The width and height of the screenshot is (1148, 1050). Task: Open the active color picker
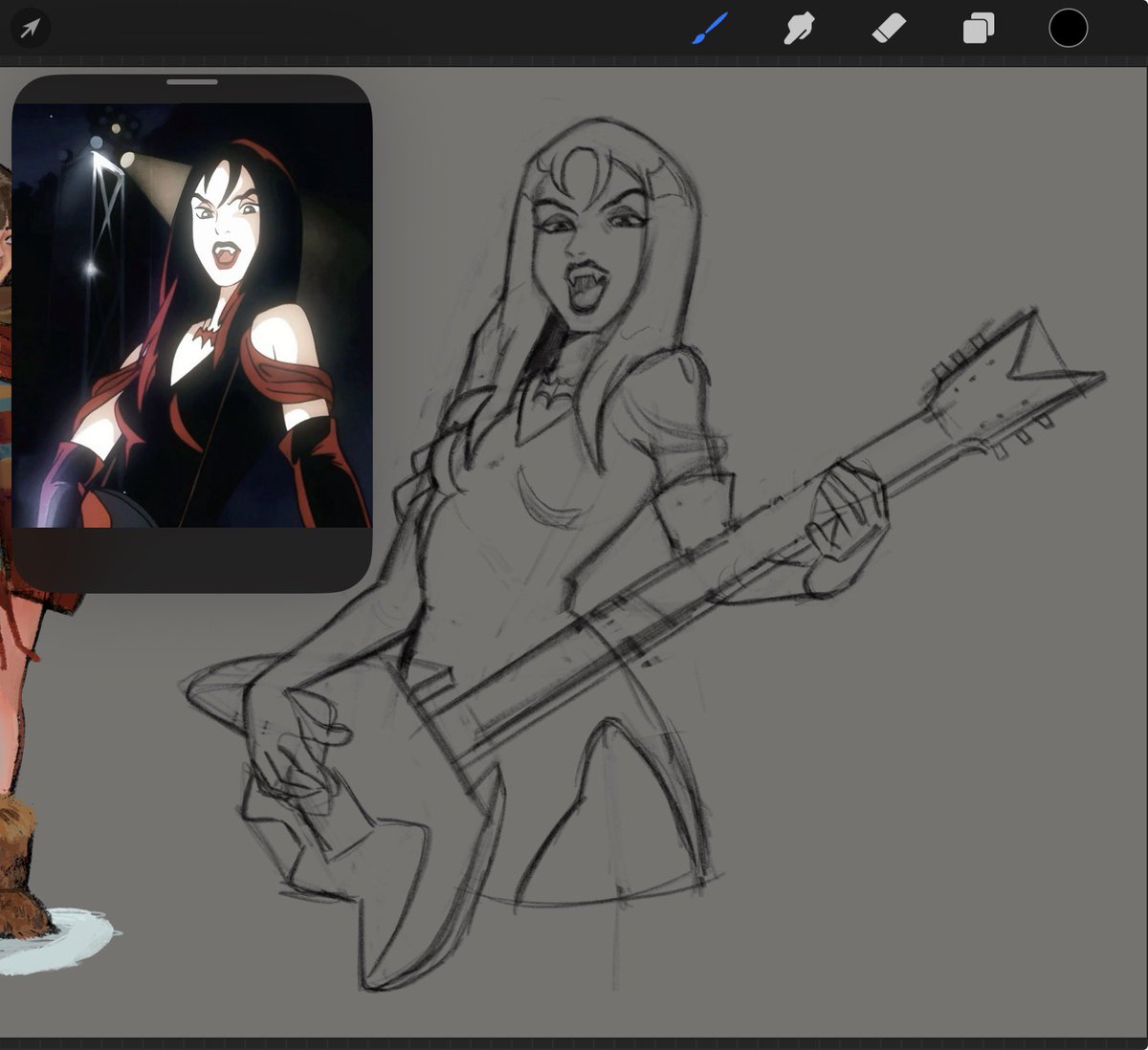tap(1068, 28)
